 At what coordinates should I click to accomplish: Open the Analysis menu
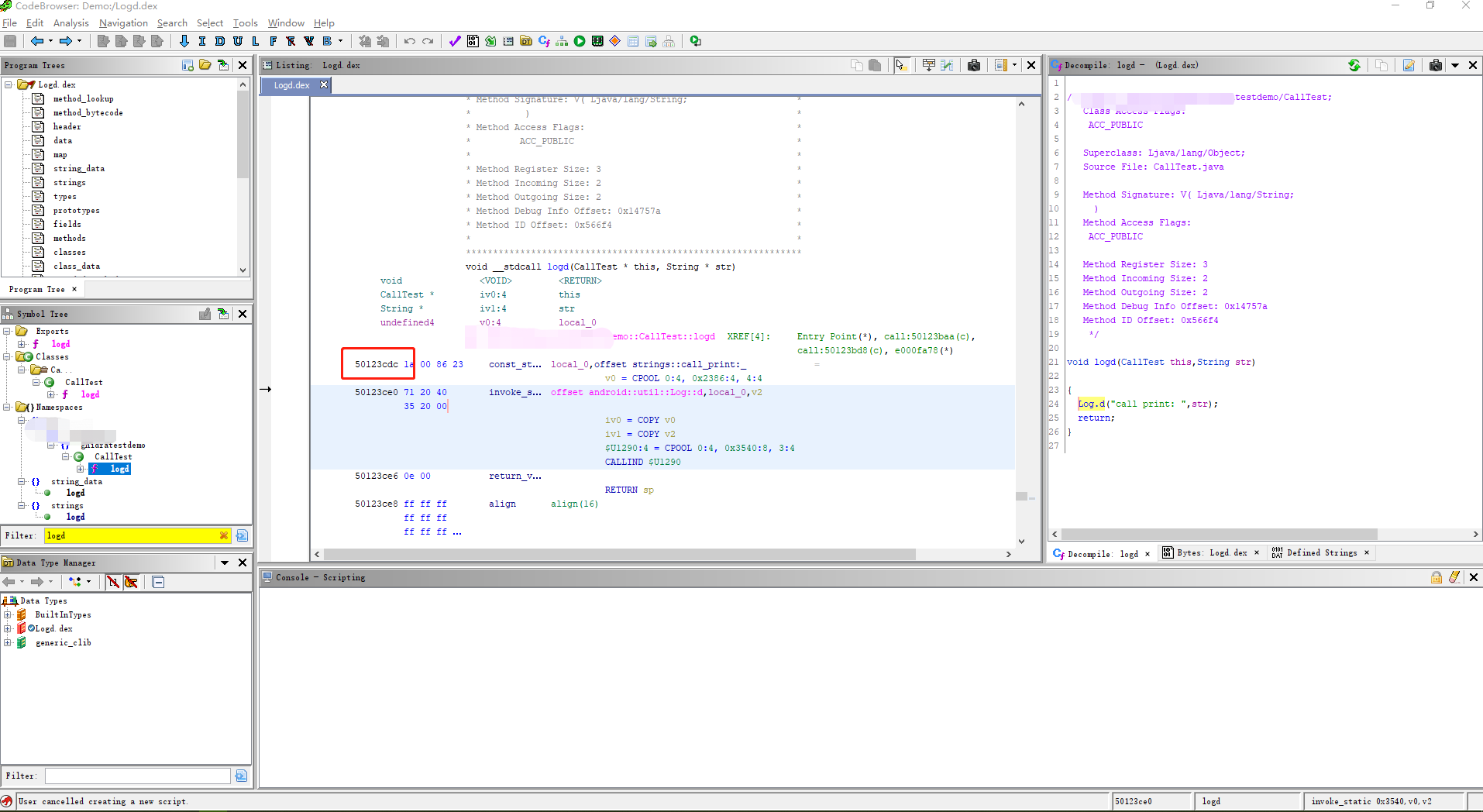coord(71,23)
